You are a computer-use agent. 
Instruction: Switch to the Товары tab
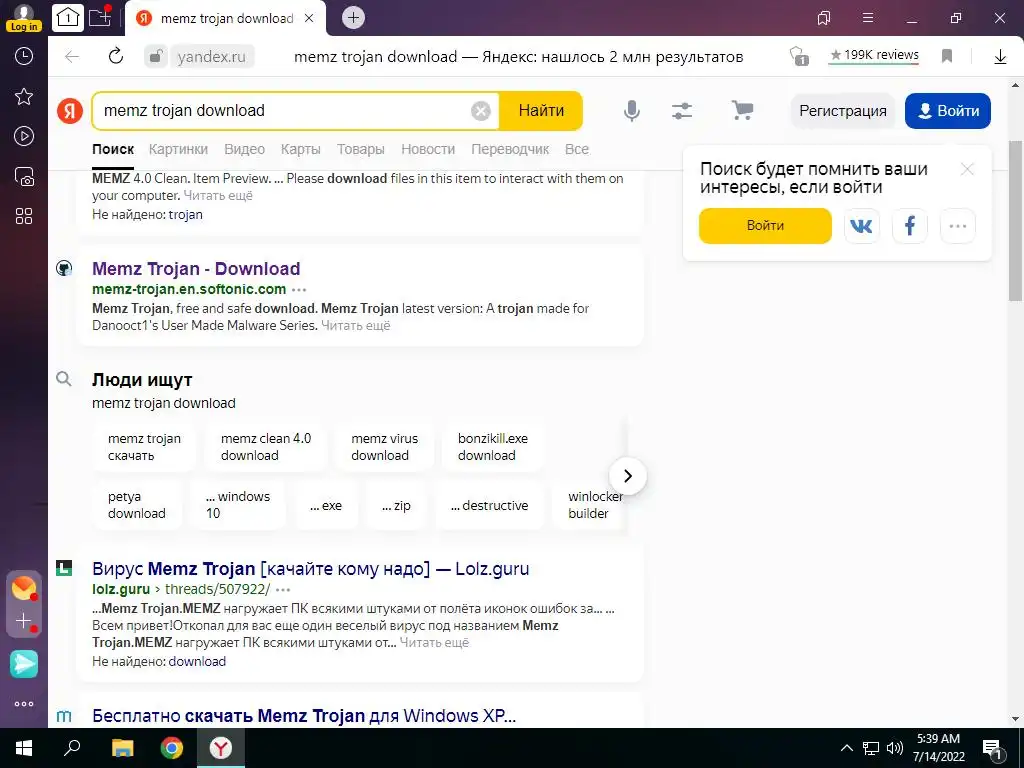[x=360, y=149]
